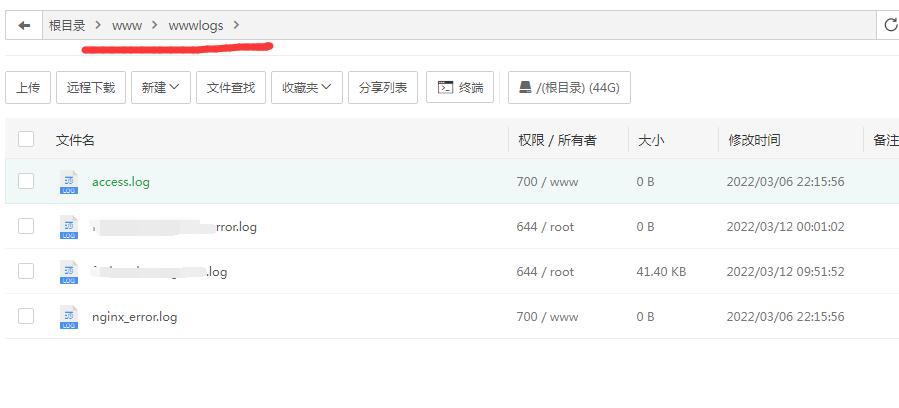Sort by the 修改时间 column header
899x408 pixels.
click(754, 140)
